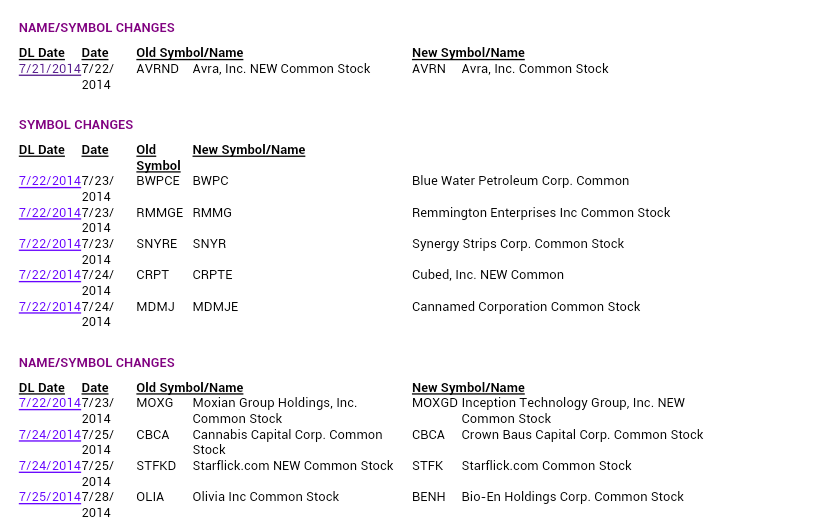Follow the 7/22/2014 link for CRPT
Viewport: 837px width, 526px height.
click(x=50, y=275)
